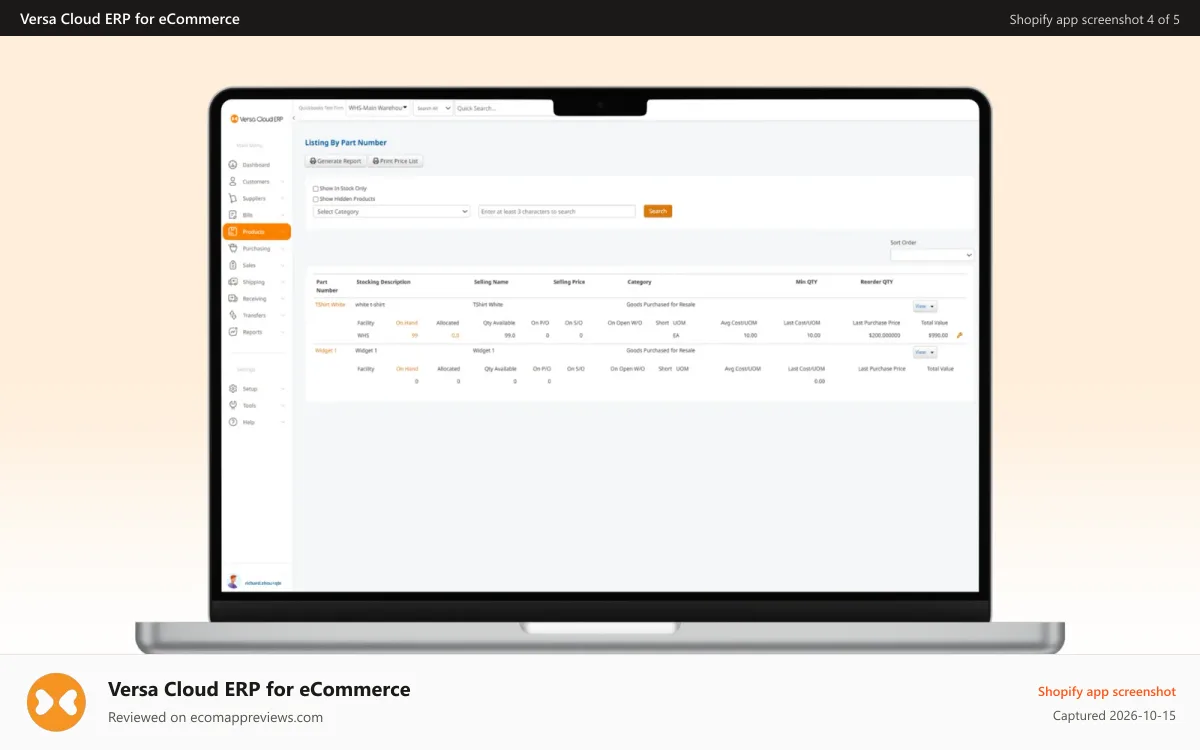Expand the Customers menu chevron
The height and width of the screenshot is (750, 1200).
[x=283, y=182]
